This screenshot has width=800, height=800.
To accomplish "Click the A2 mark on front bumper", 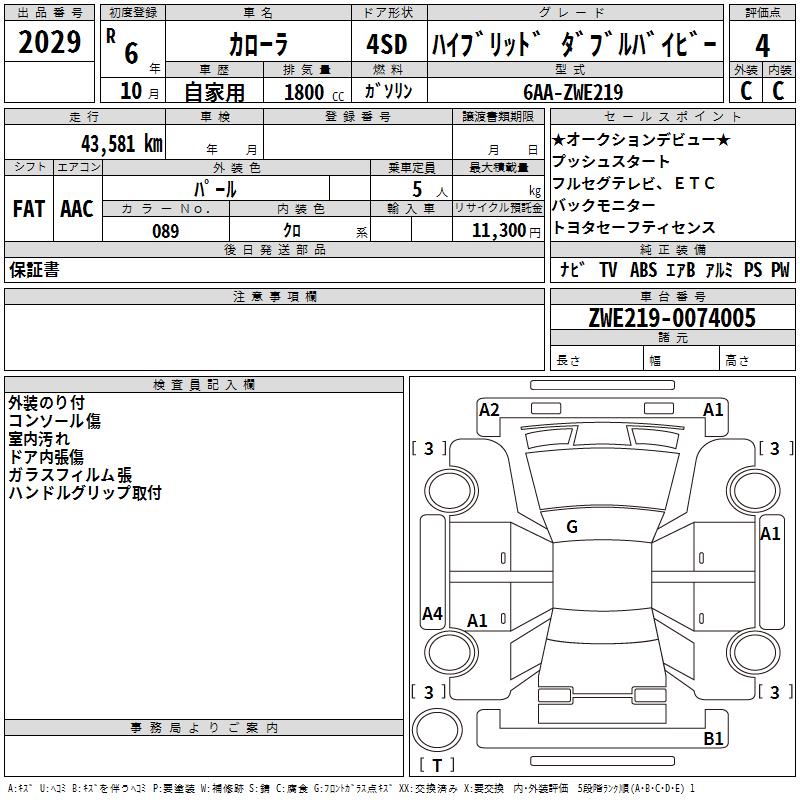I will click(x=489, y=410).
